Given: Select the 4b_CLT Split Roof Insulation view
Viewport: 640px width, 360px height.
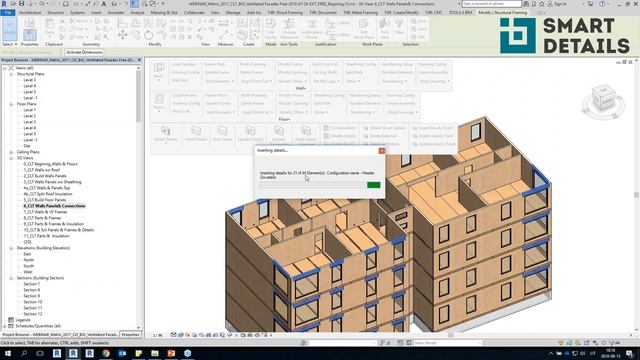Looking at the screenshot, I should 48,194.
